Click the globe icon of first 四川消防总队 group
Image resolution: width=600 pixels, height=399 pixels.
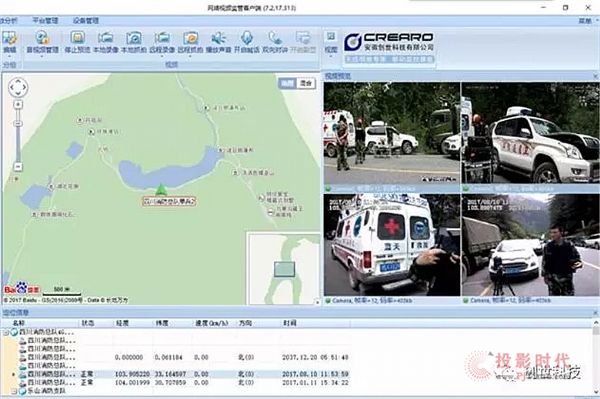click(14, 332)
